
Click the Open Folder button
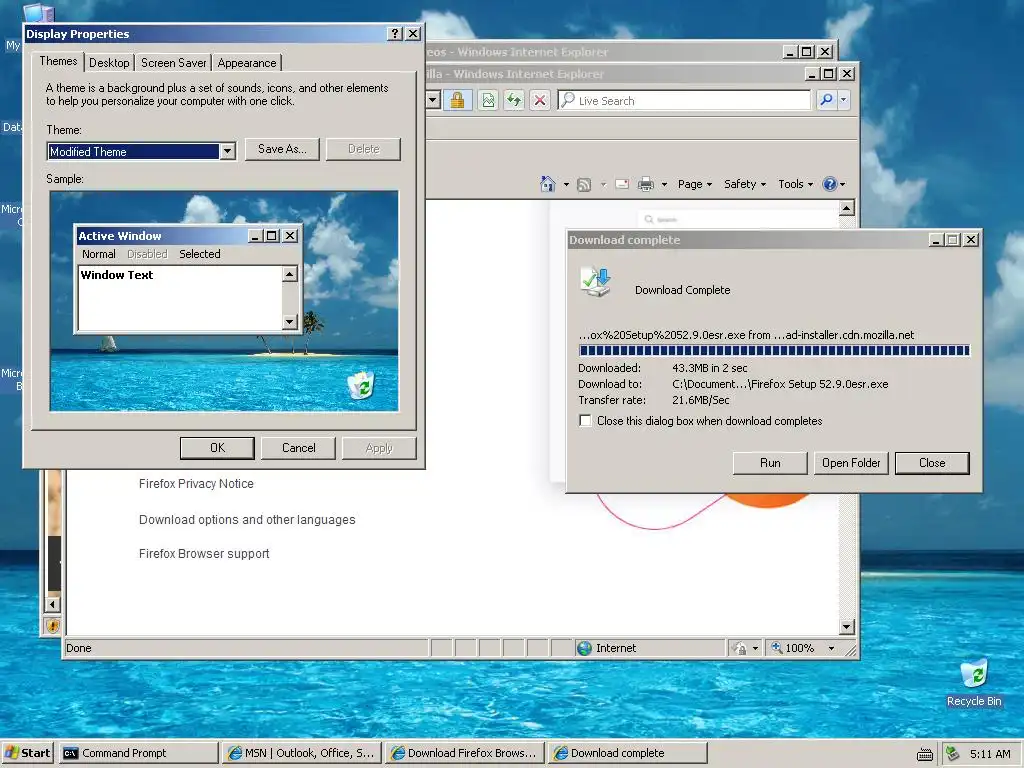tap(851, 463)
